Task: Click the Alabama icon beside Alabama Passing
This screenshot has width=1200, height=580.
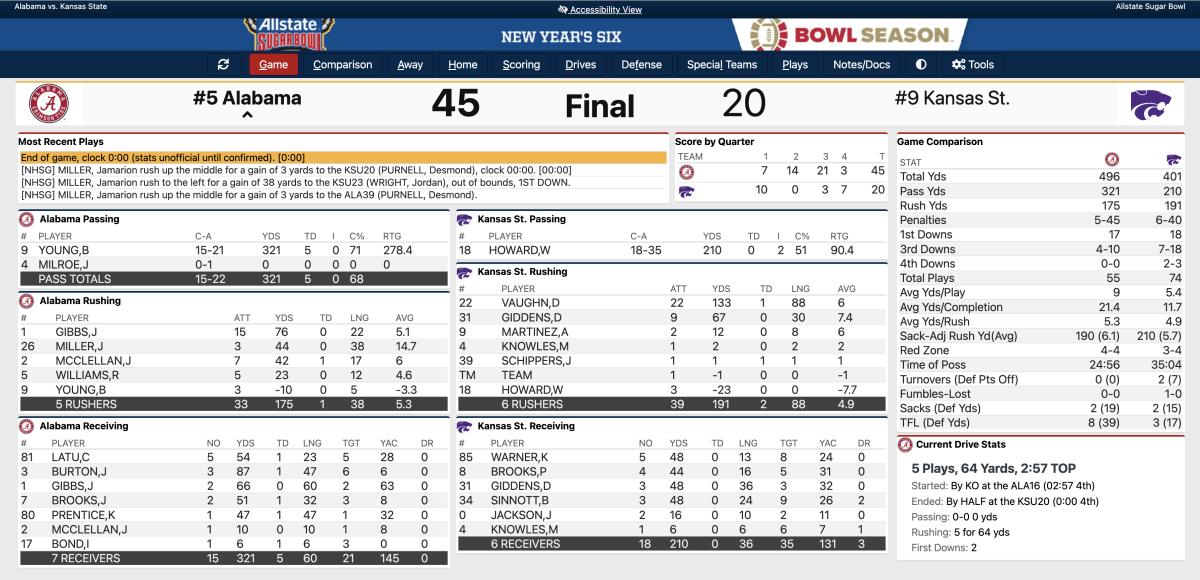Action: tap(27, 219)
